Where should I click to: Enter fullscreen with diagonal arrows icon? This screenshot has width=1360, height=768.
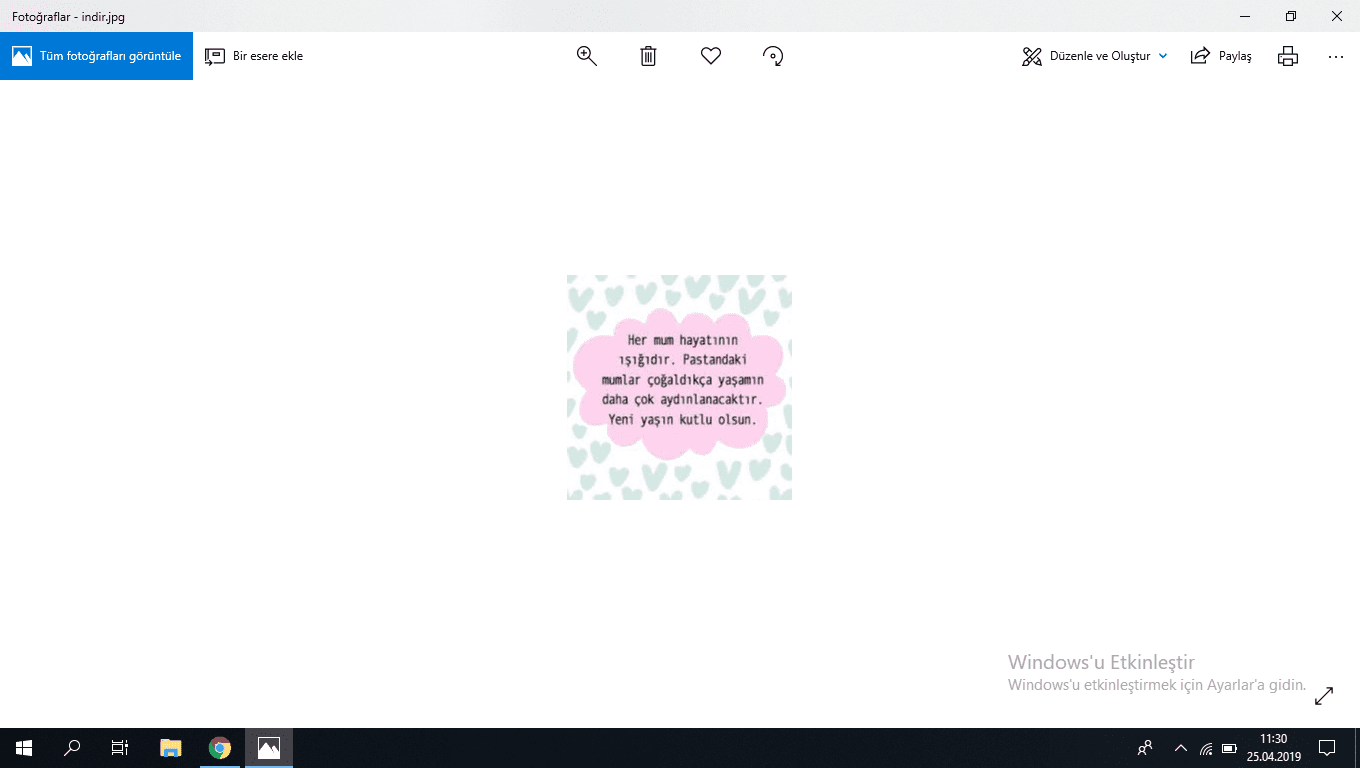pyautogui.click(x=1324, y=695)
